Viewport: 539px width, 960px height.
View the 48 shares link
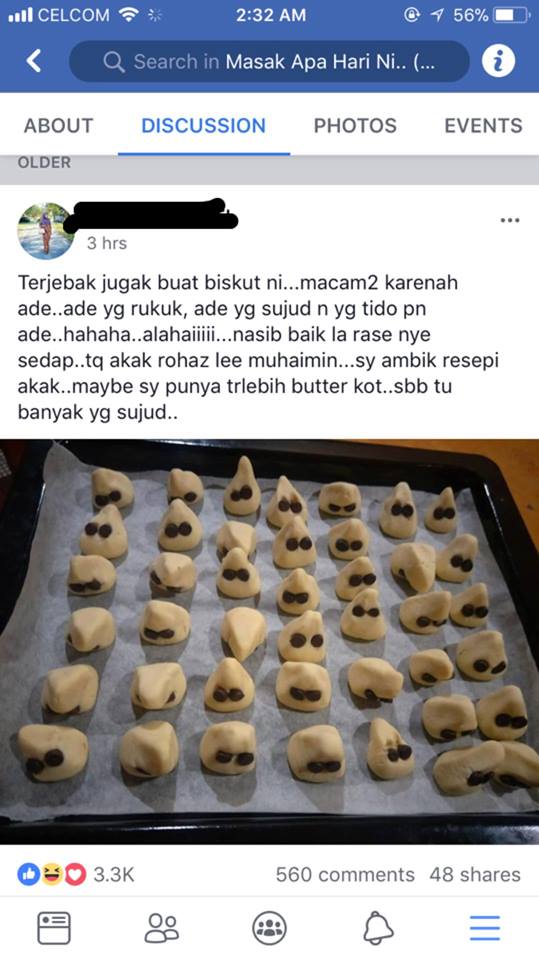475,874
